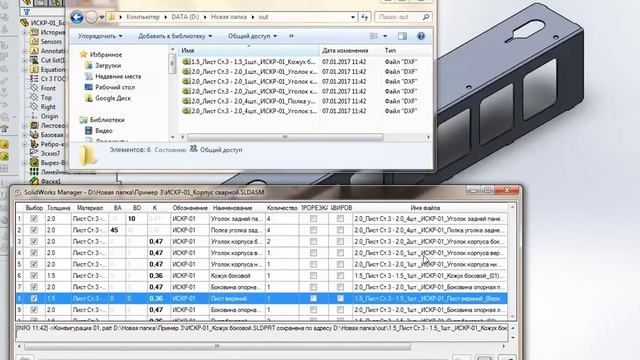Click the toolbar overflow chevron
Screen dimensions: 640x360
291,36
